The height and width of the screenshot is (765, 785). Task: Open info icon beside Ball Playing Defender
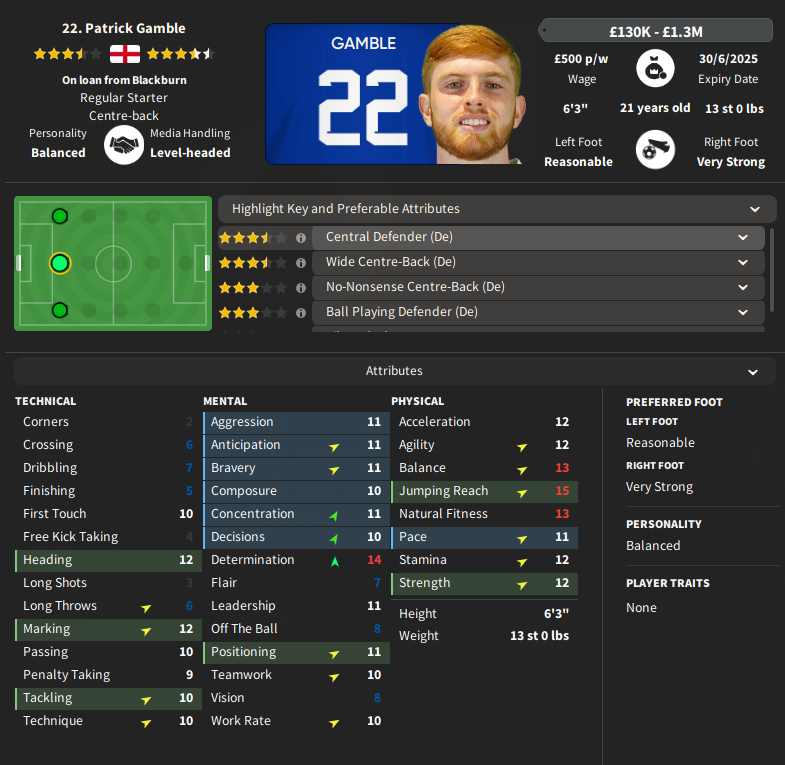click(300, 313)
